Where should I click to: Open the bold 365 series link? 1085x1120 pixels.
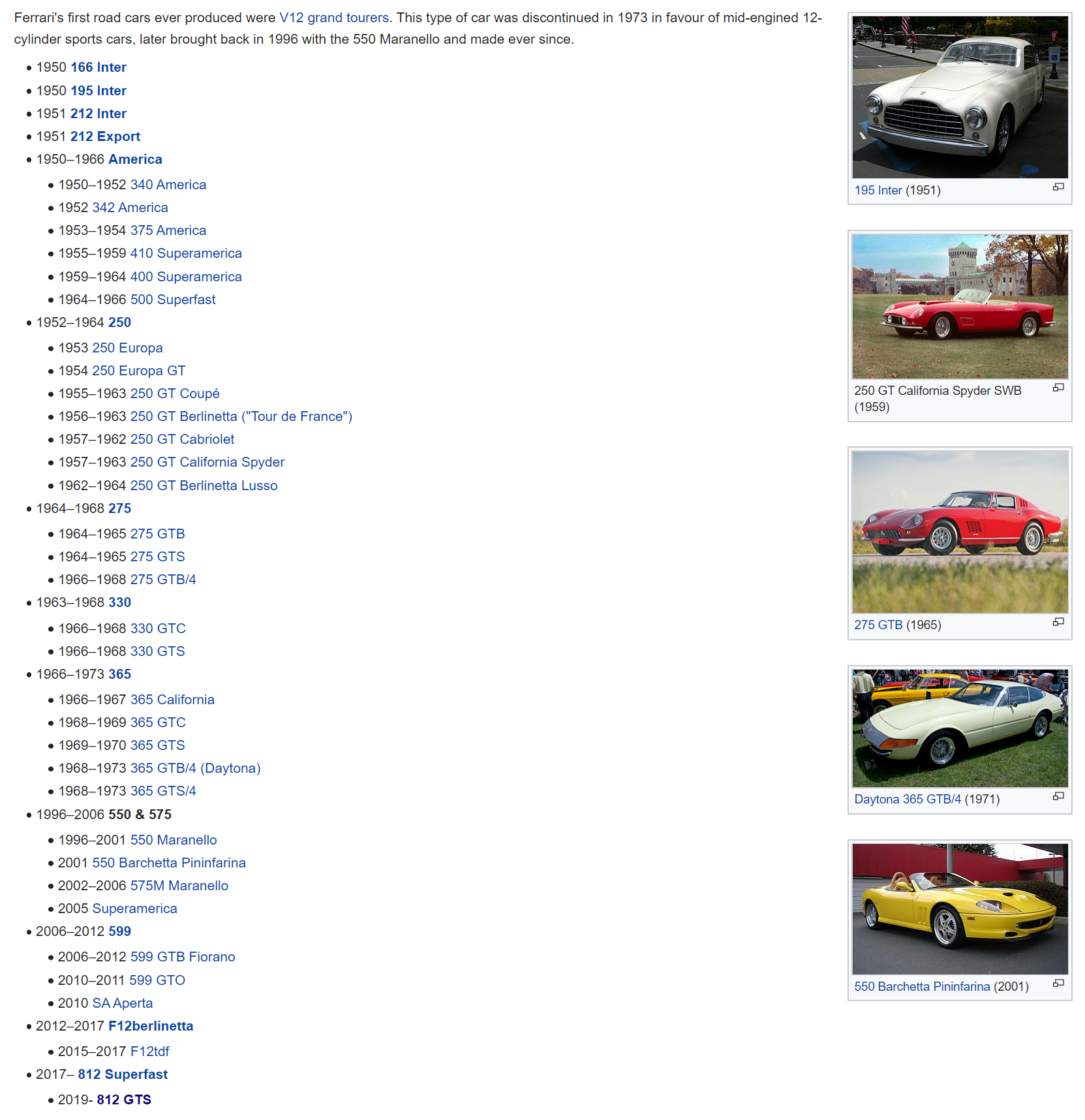[120, 674]
